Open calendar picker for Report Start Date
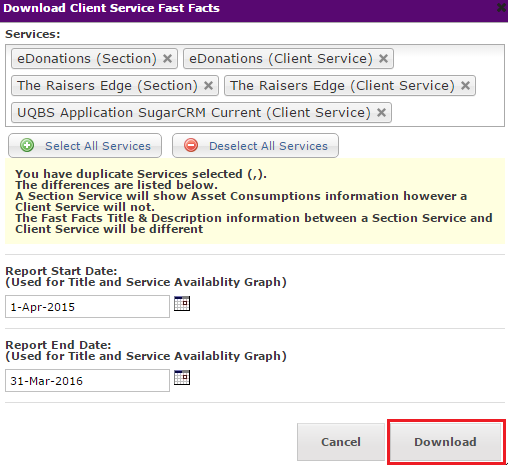The width and height of the screenshot is (508, 472). tap(182, 303)
